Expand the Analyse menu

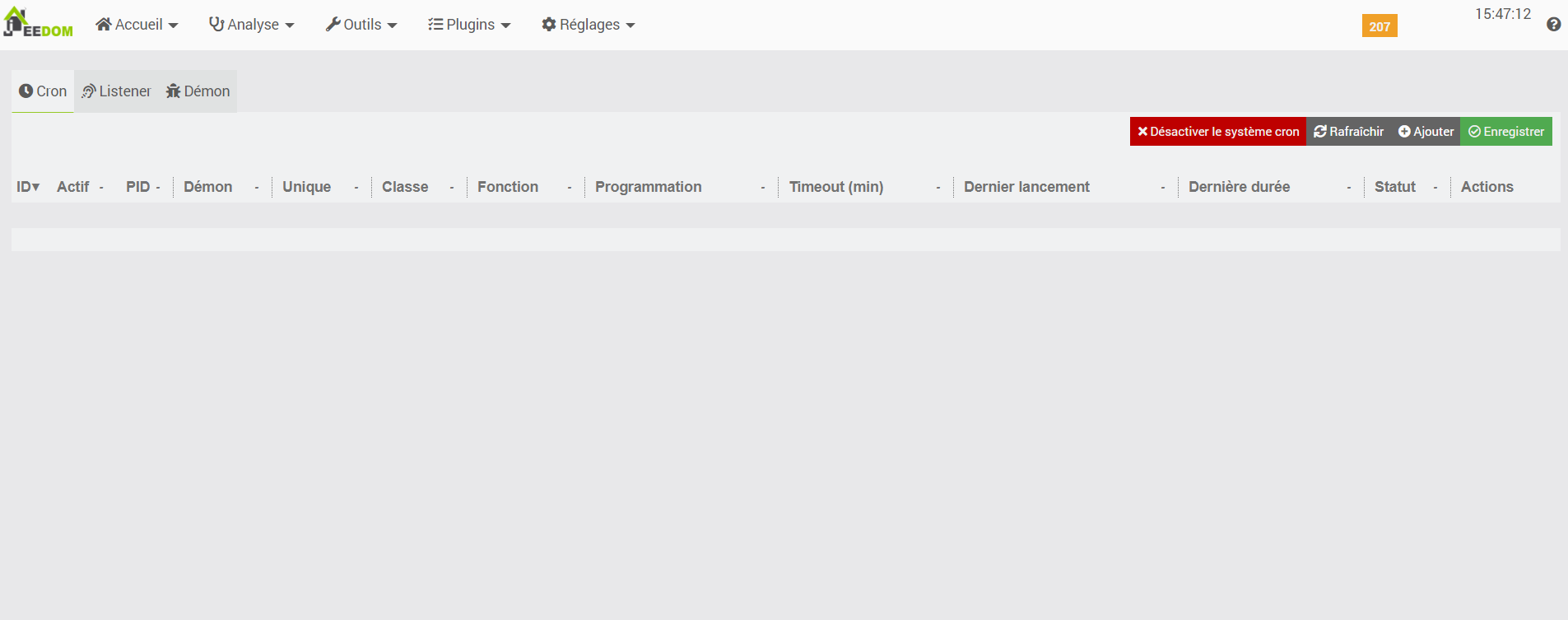click(x=251, y=25)
